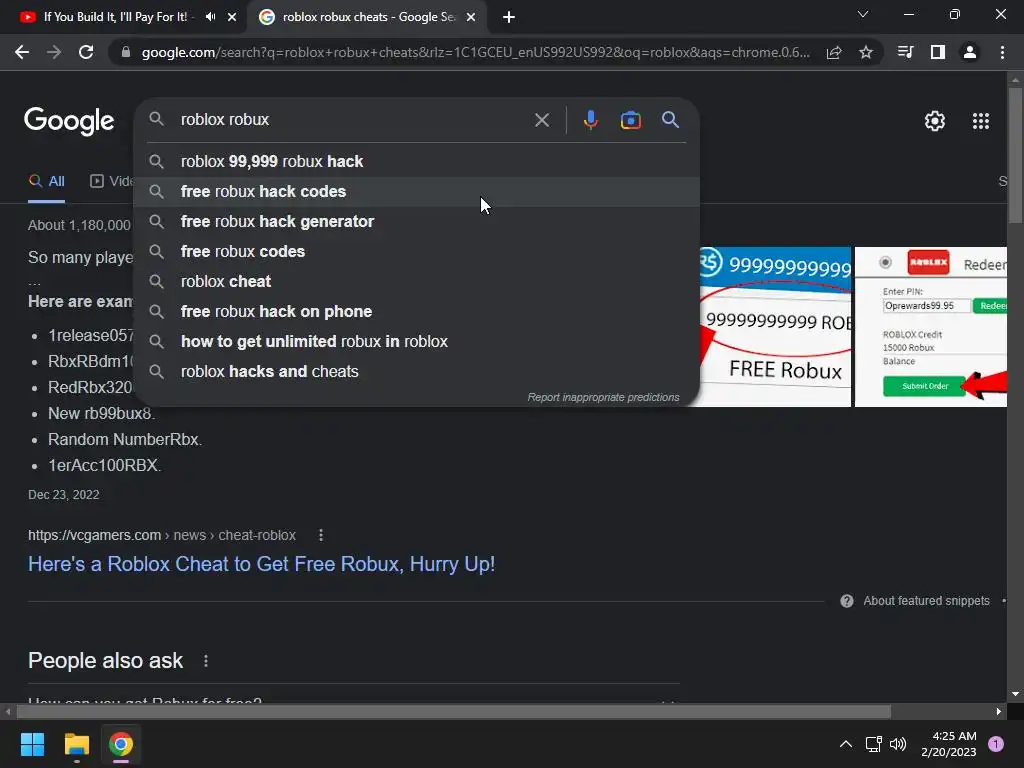The width and height of the screenshot is (1024, 768).
Task: Open the volume tray icon
Action: pyautogui.click(x=898, y=744)
